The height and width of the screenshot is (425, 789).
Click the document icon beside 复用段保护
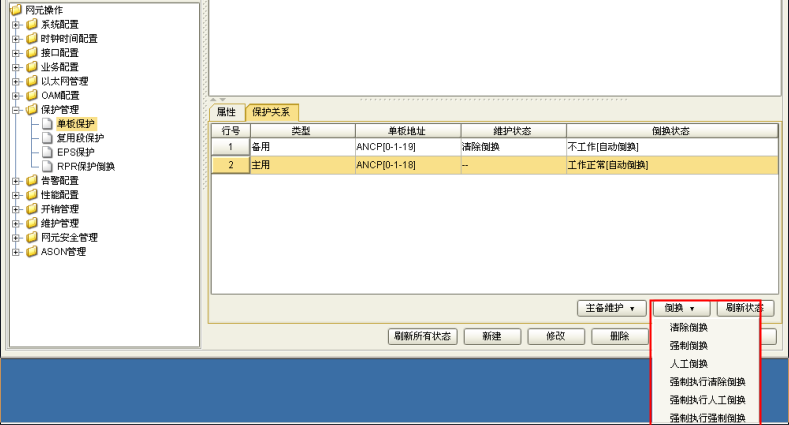(x=47, y=138)
